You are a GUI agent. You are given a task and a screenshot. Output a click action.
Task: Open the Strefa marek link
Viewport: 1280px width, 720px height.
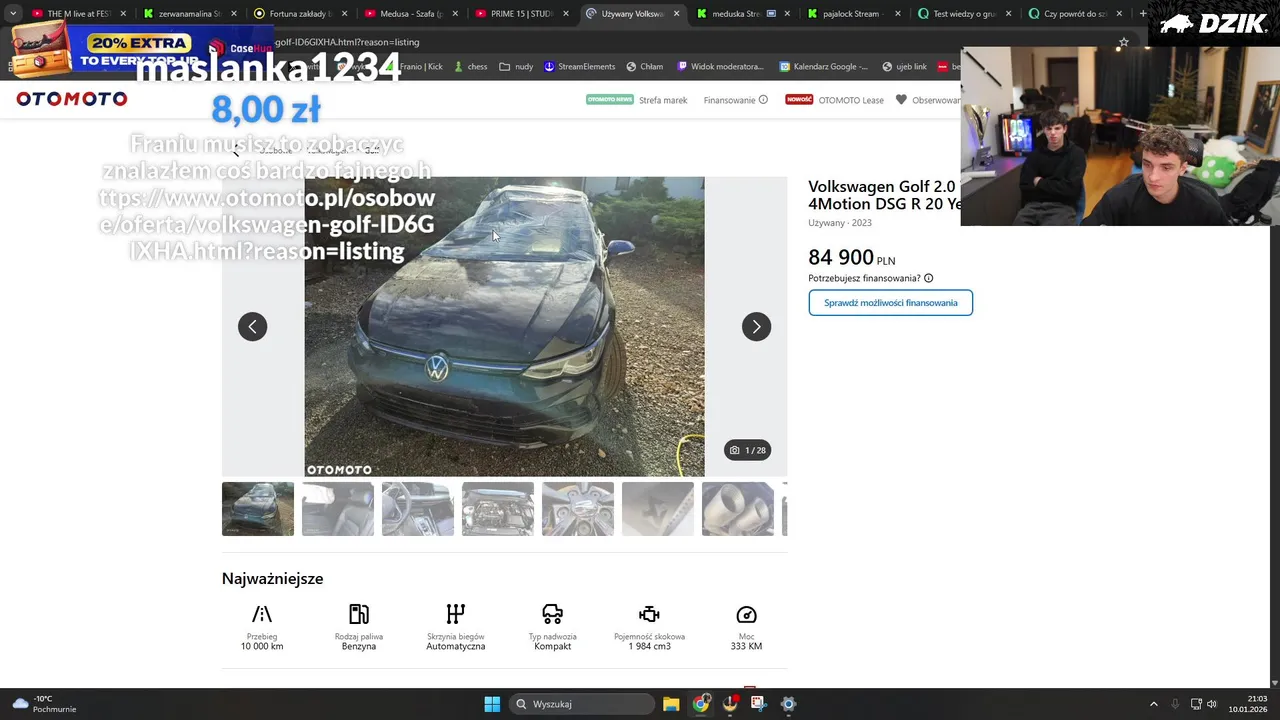coord(663,100)
